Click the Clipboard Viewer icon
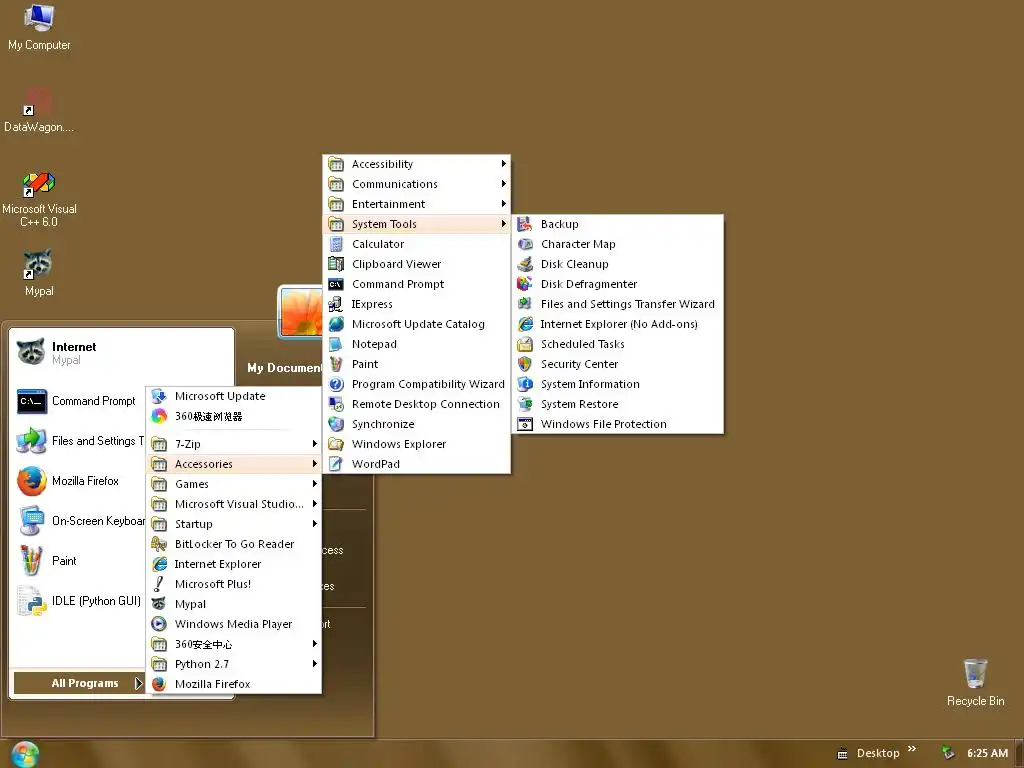Image resolution: width=1024 pixels, height=768 pixels. [336, 264]
